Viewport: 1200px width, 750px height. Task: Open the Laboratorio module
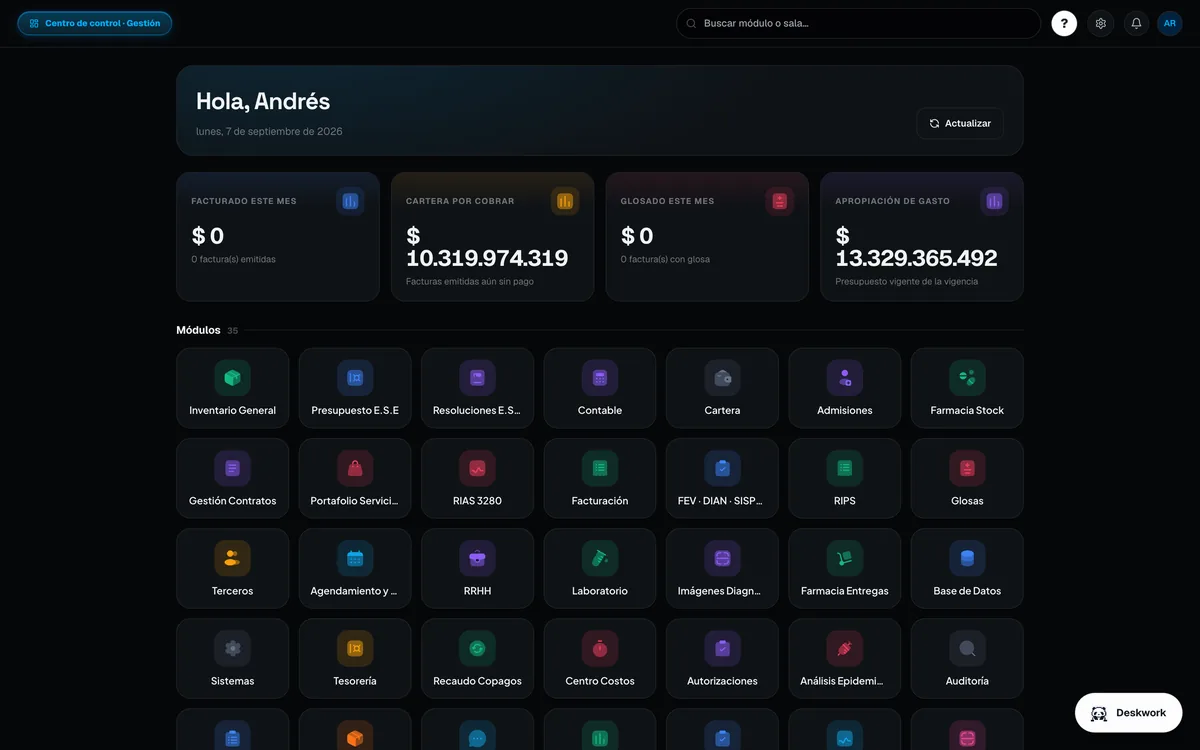coord(600,568)
